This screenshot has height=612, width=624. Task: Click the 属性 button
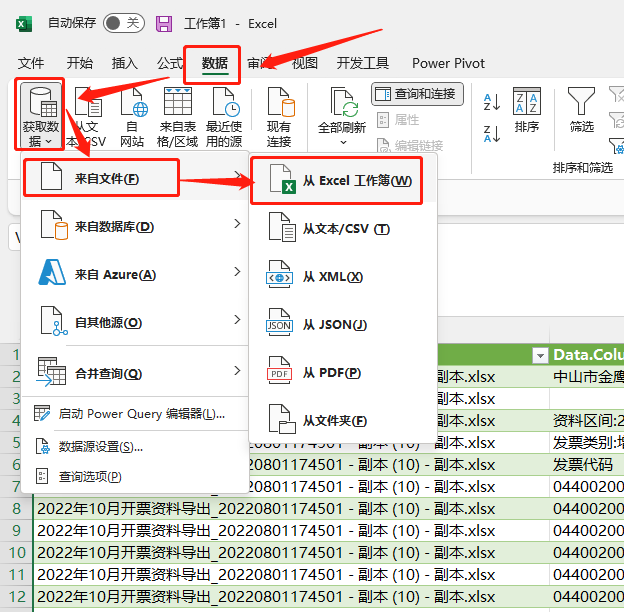tap(398, 120)
